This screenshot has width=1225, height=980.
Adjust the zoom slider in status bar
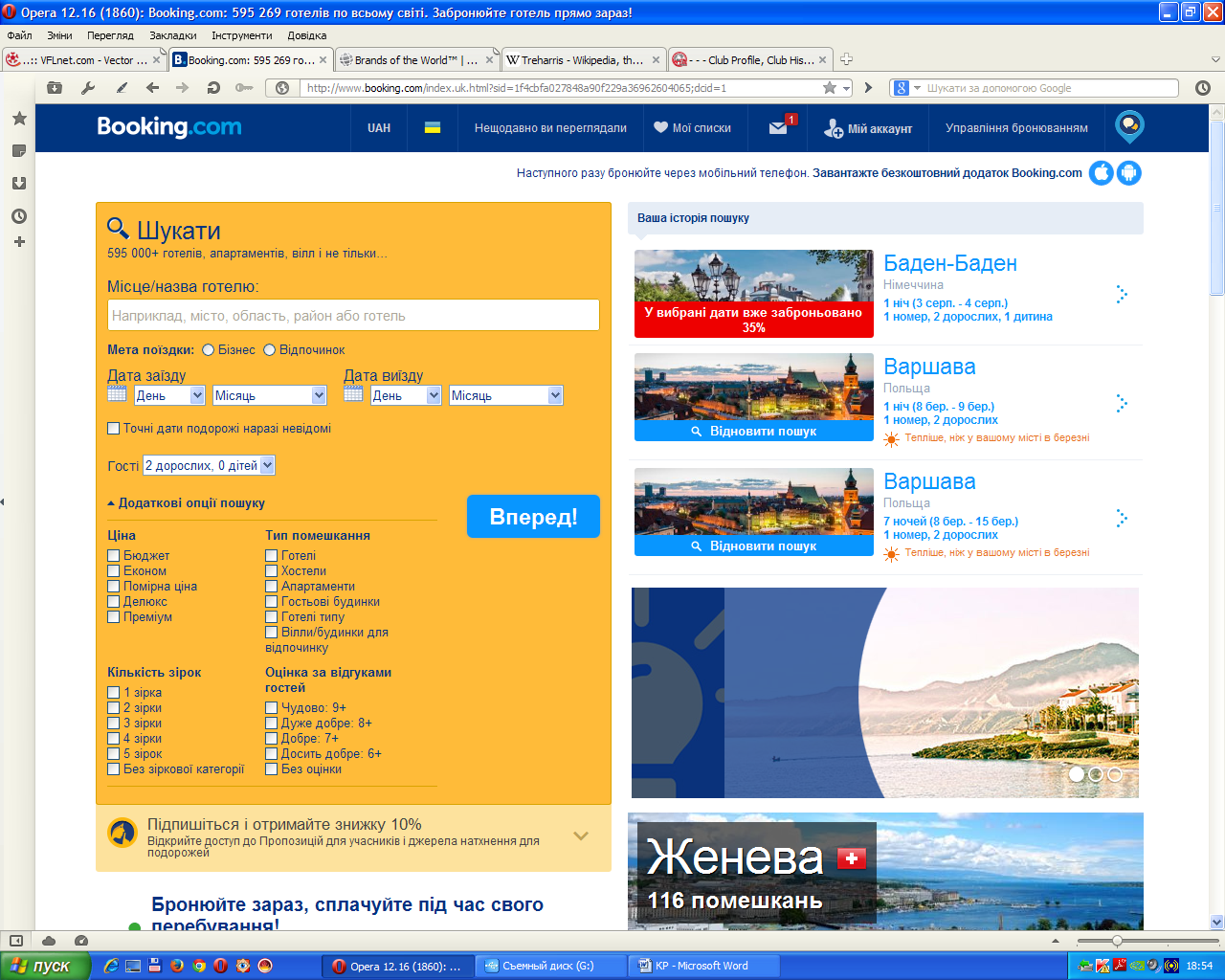click(1117, 941)
